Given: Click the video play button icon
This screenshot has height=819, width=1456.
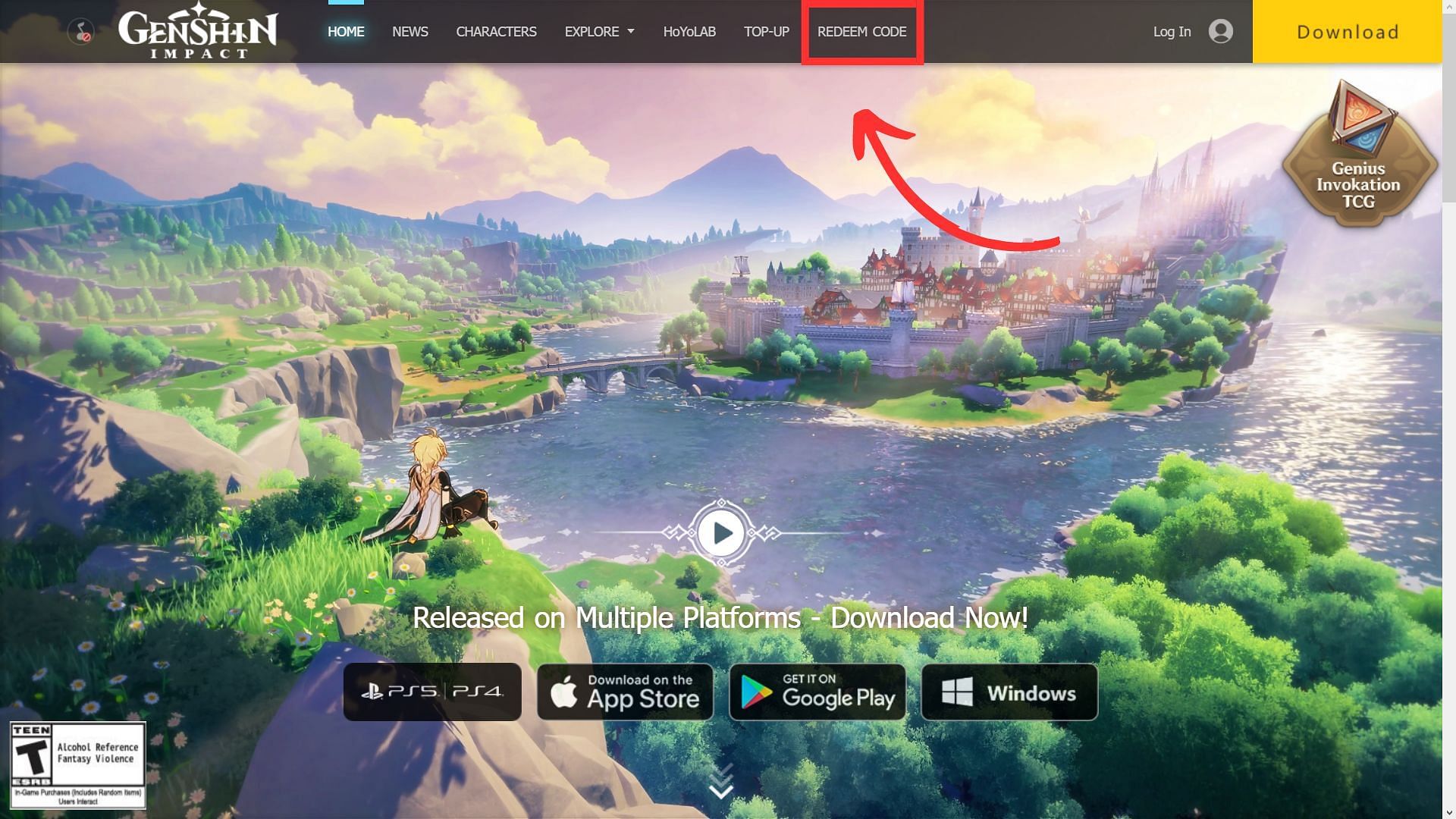Looking at the screenshot, I should [x=721, y=530].
